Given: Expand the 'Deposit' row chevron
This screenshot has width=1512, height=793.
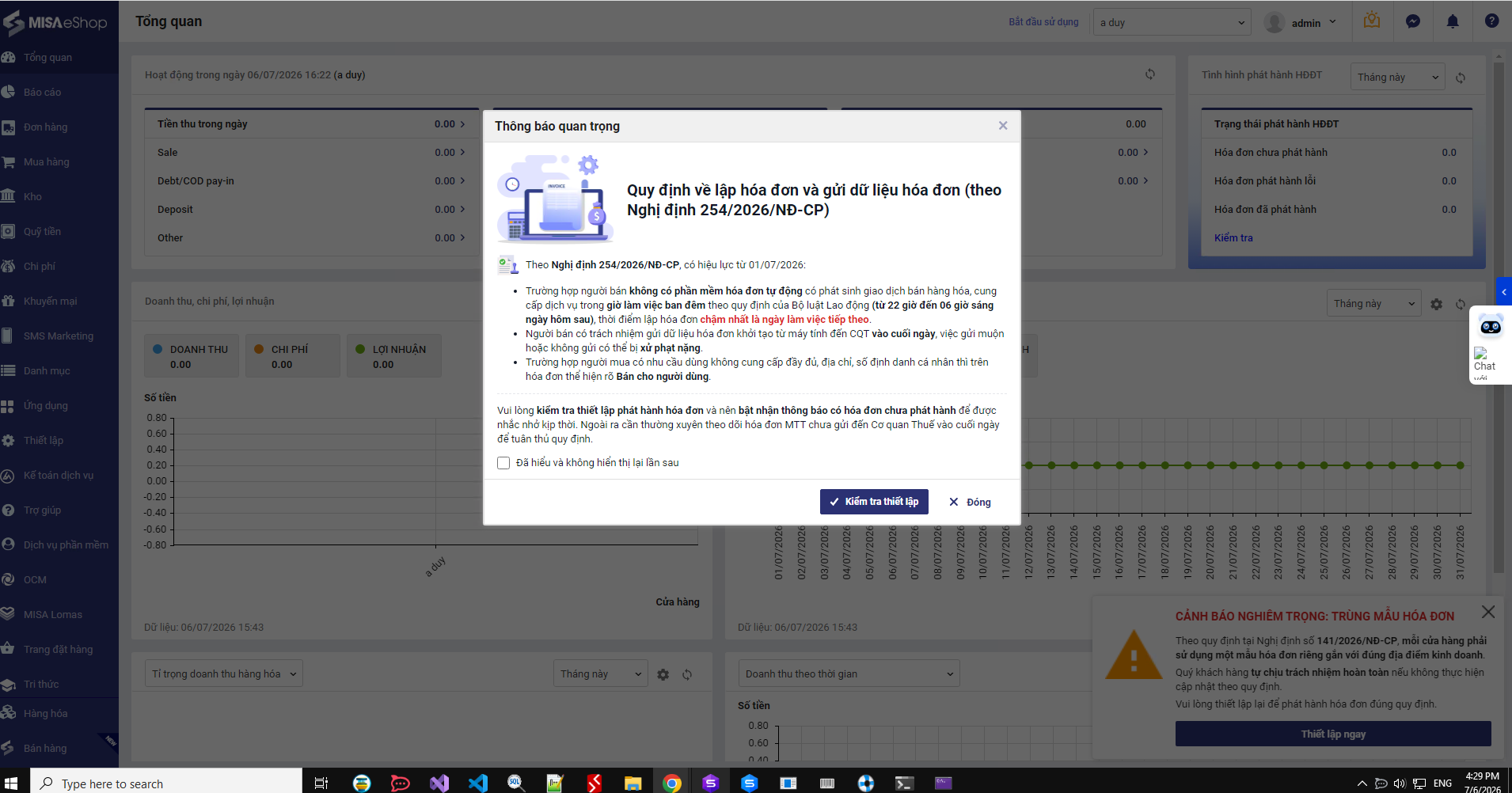Looking at the screenshot, I should coord(462,209).
